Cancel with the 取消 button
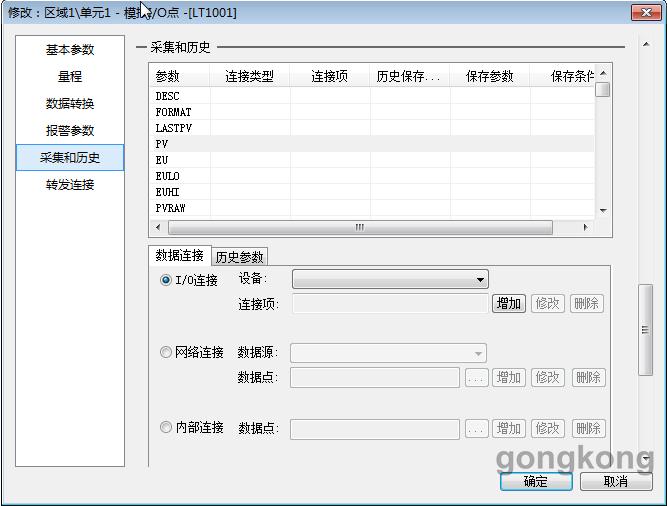 point(616,482)
